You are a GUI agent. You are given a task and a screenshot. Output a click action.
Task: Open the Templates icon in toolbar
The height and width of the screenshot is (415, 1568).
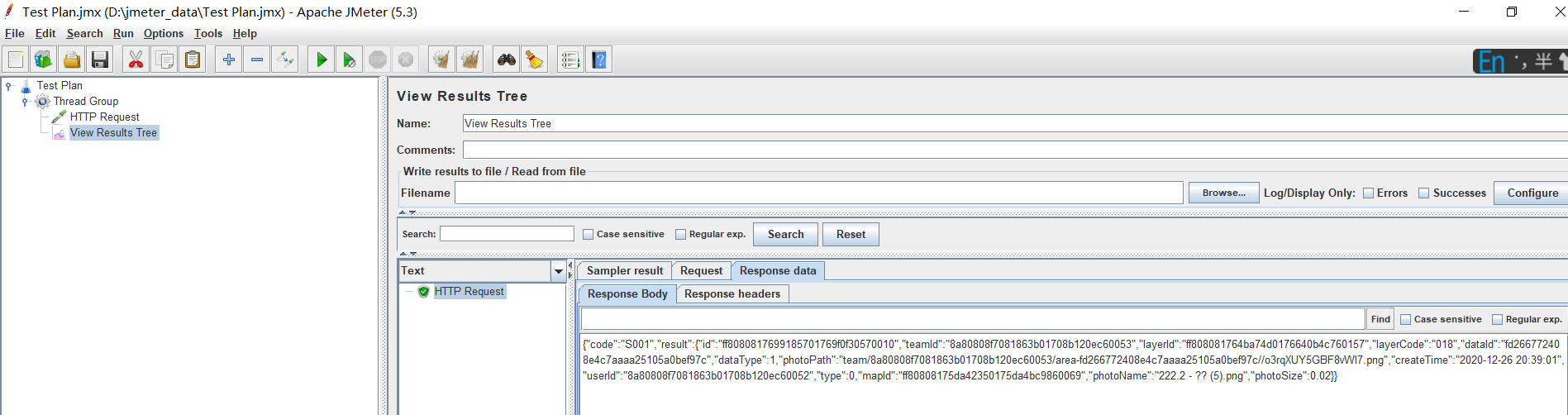click(44, 60)
